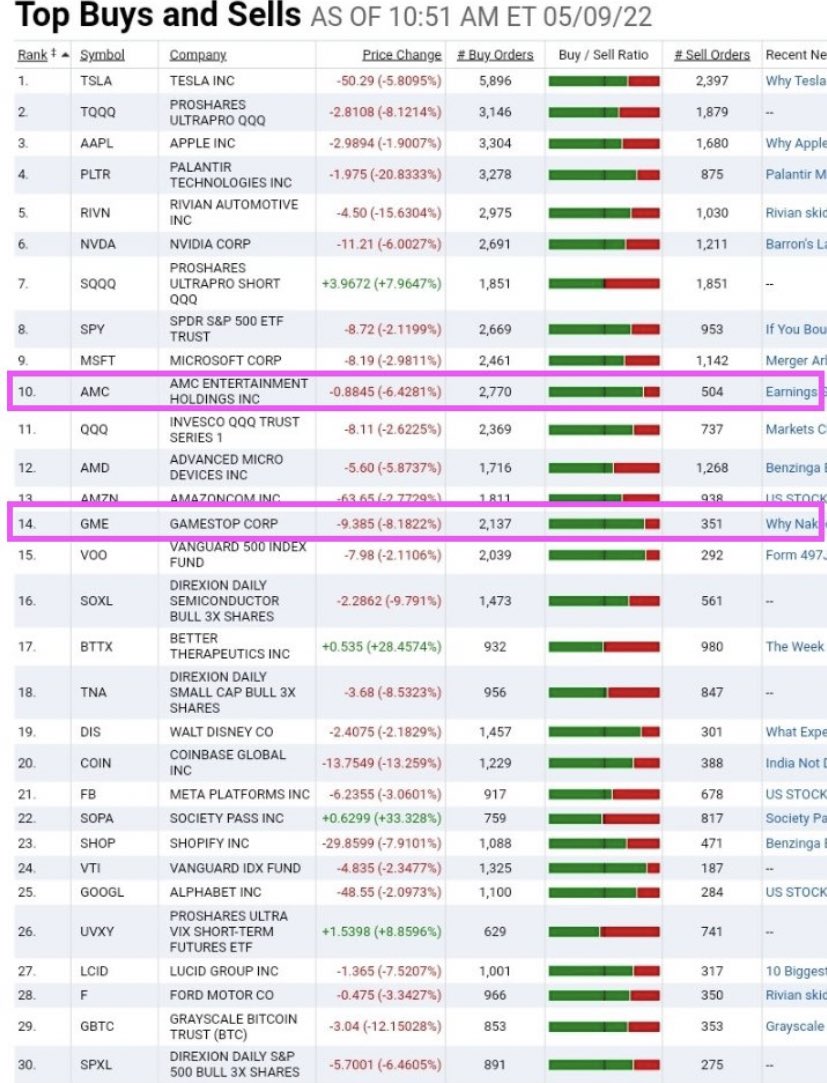Click TSLA buy orders value 5,896
Image resolution: width=827 pixels, height=1083 pixels.
pyautogui.click(x=495, y=81)
